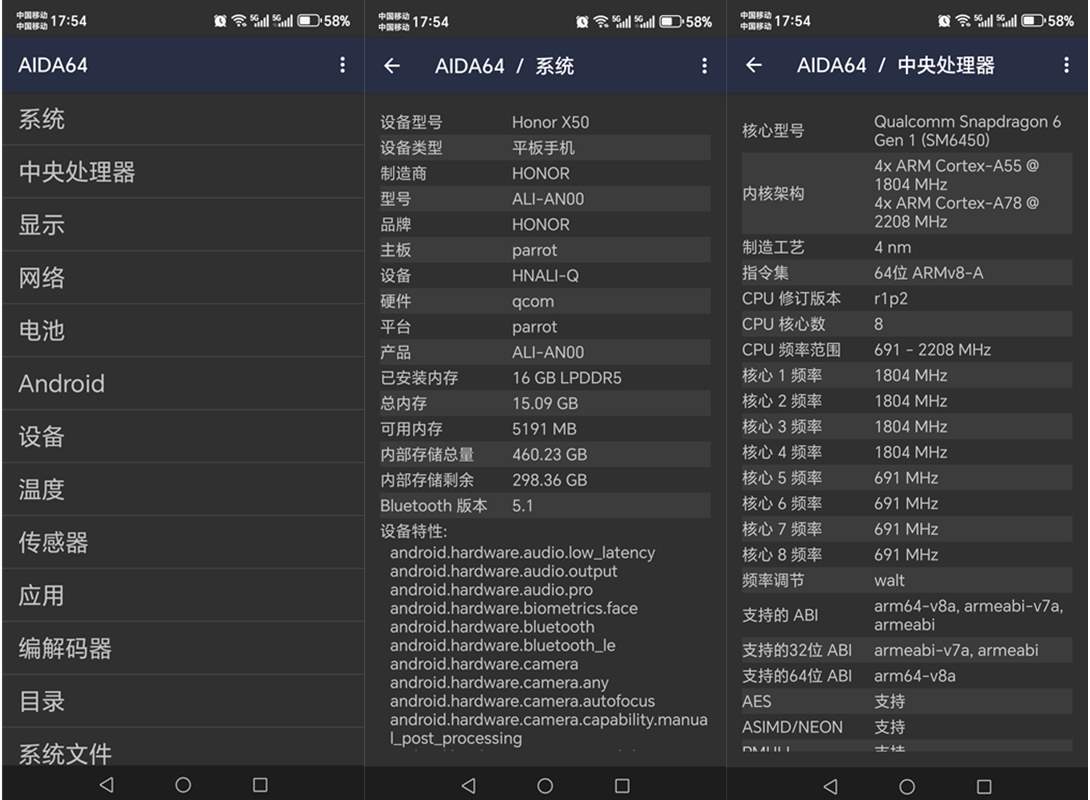Tap Android back button in left screen navbar
The width and height of the screenshot is (1090, 800).
[106, 785]
